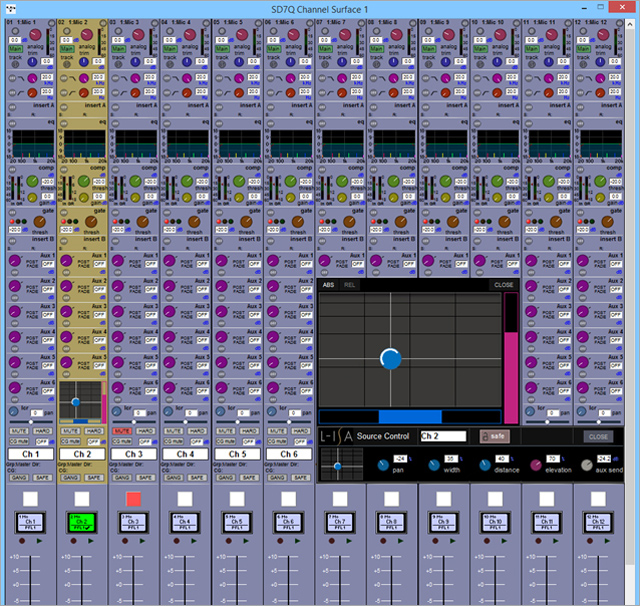Close the L-ISA Source Control bar

point(598,437)
